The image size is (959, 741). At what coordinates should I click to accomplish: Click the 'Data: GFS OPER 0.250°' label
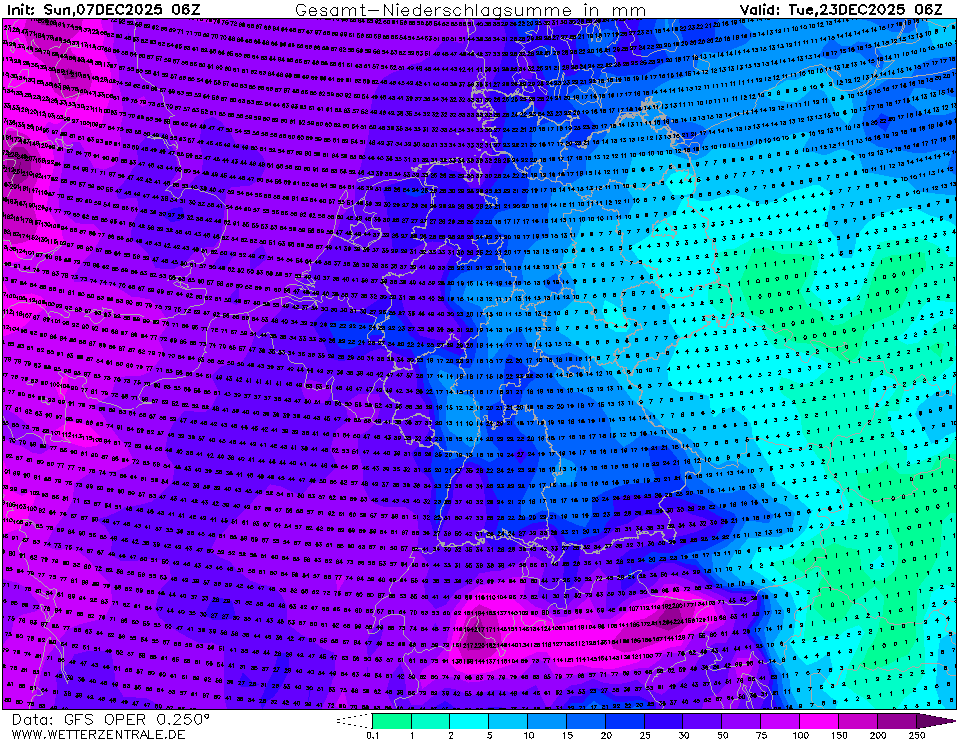pyautogui.click(x=111, y=719)
